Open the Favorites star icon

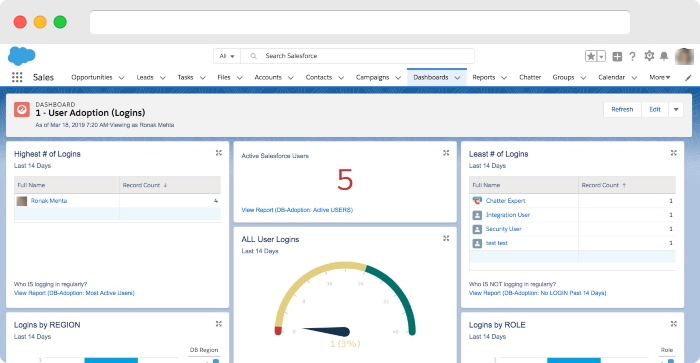[591, 56]
